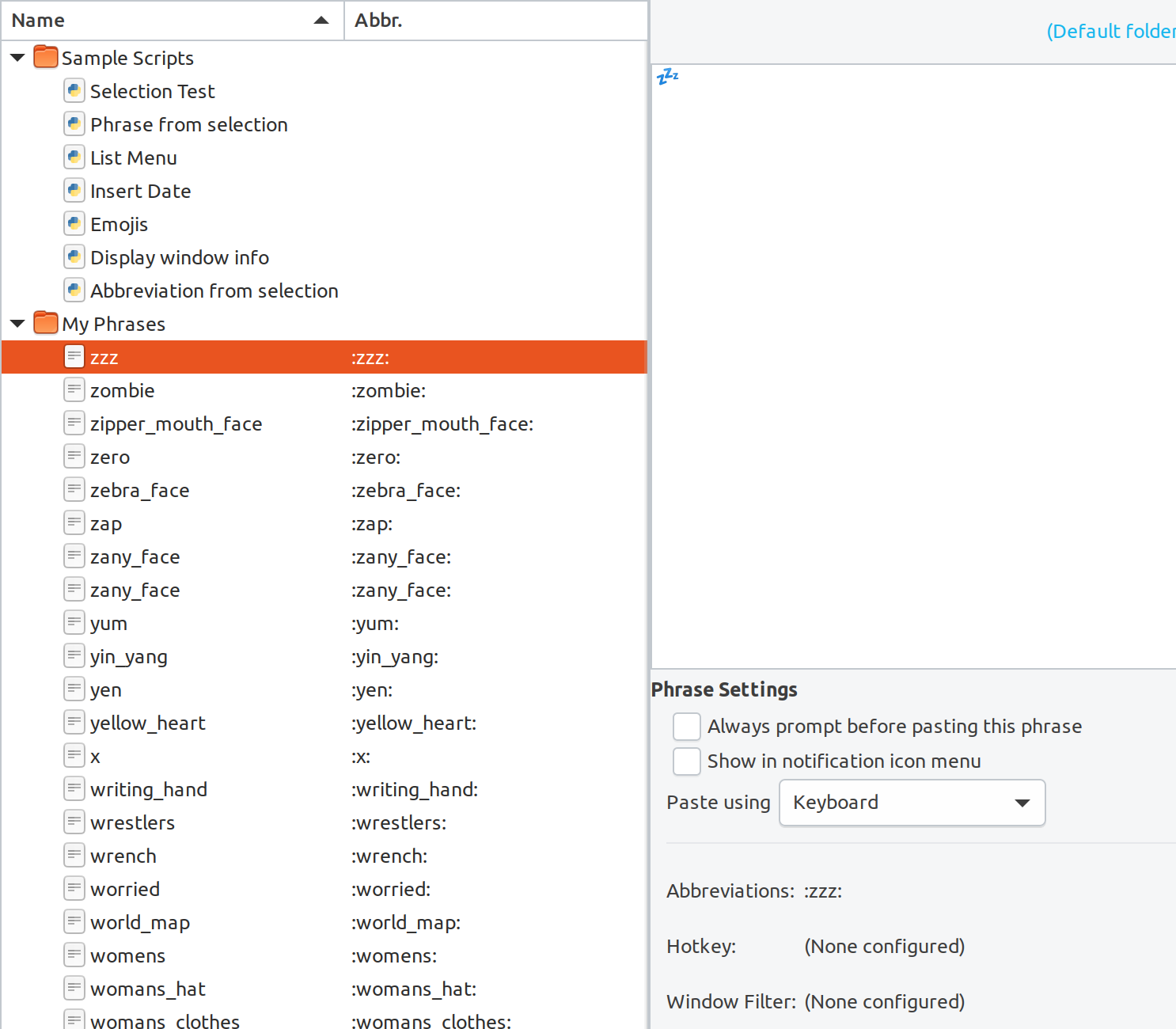Click the My Phrases folder icon
This screenshot has height=1029, width=1176.
point(46,322)
